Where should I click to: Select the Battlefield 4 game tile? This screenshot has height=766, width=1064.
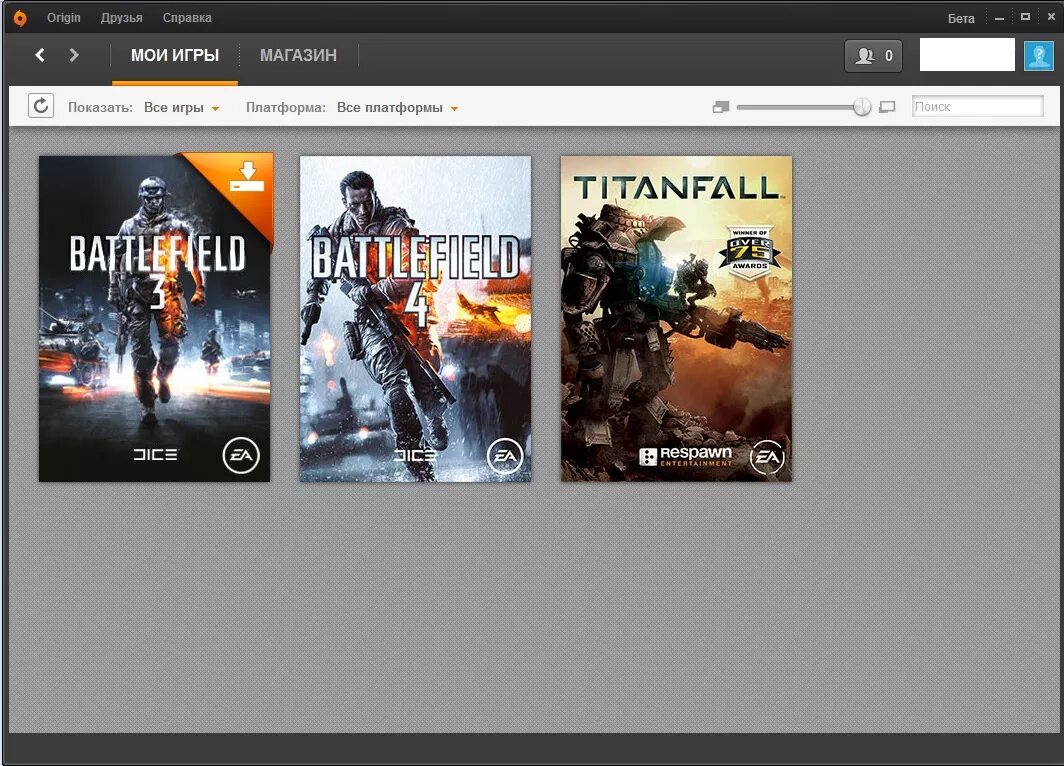[x=415, y=319]
